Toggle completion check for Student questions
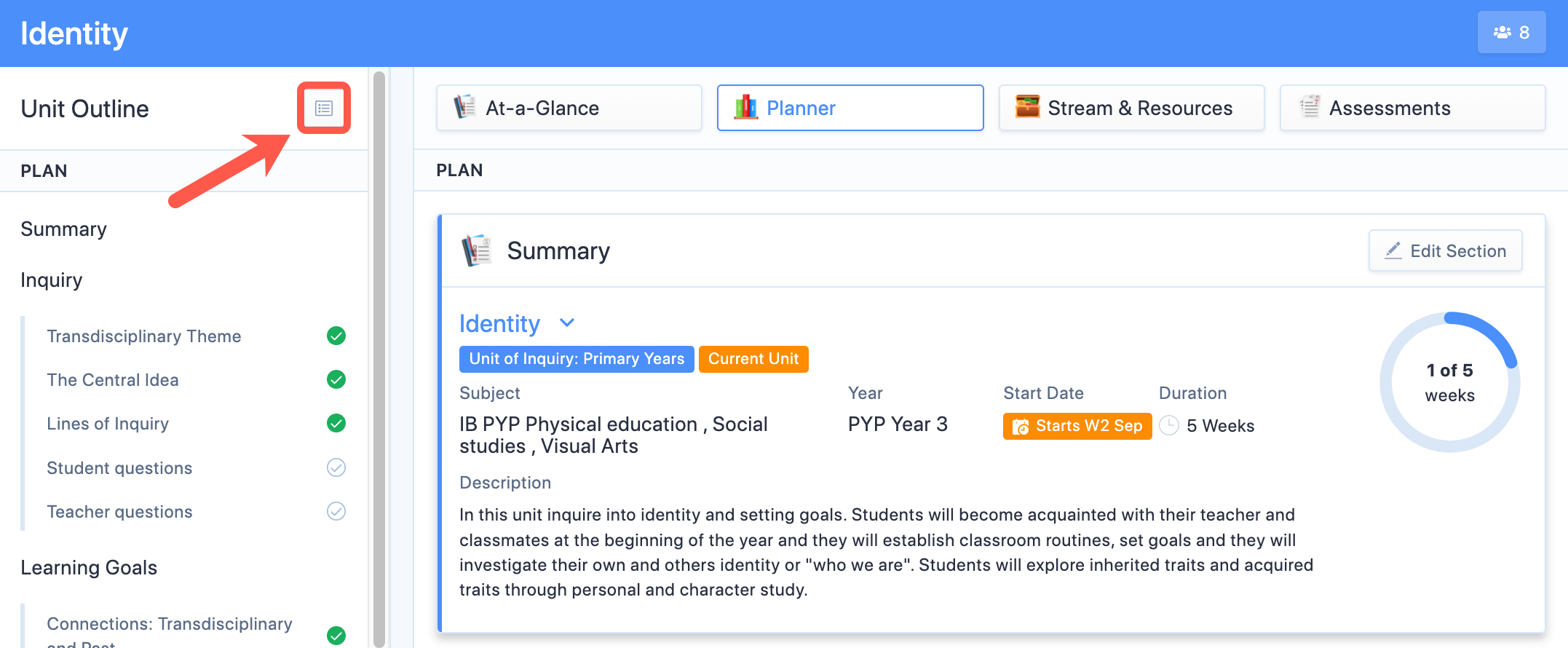The image size is (1568, 648). click(336, 467)
